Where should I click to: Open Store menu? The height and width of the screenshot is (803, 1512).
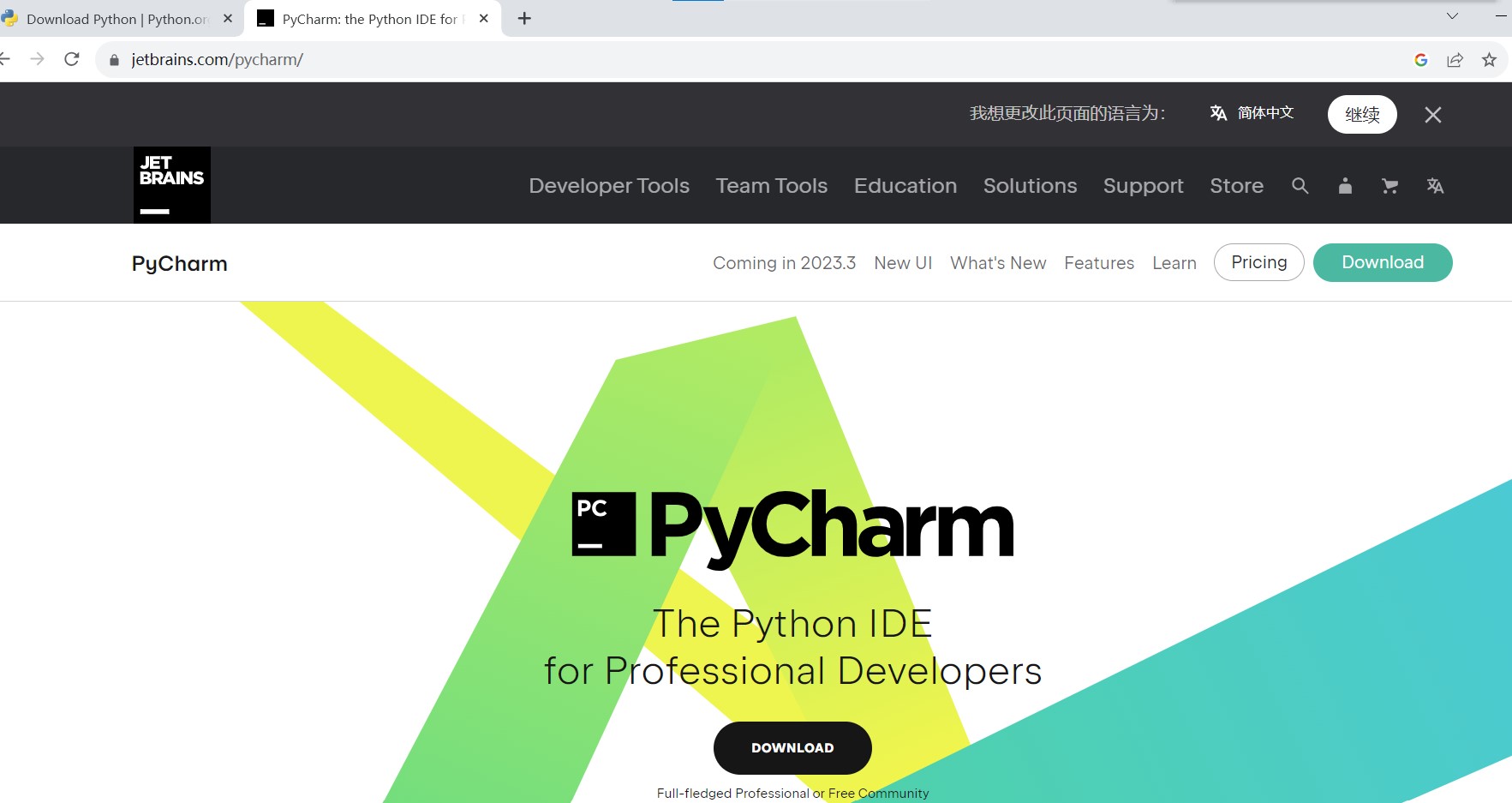(x=1237, y=186)
